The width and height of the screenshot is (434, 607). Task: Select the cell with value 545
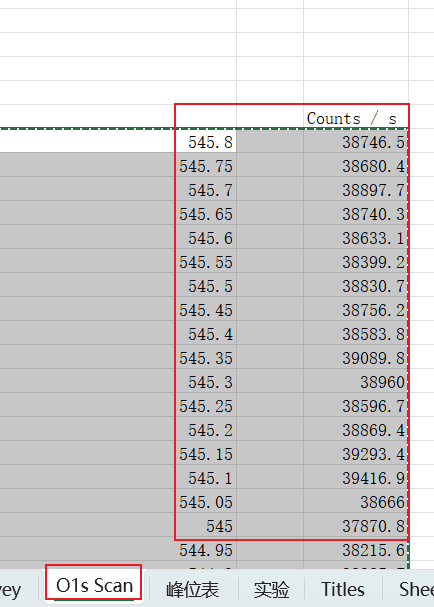click(x=206, y=526)
